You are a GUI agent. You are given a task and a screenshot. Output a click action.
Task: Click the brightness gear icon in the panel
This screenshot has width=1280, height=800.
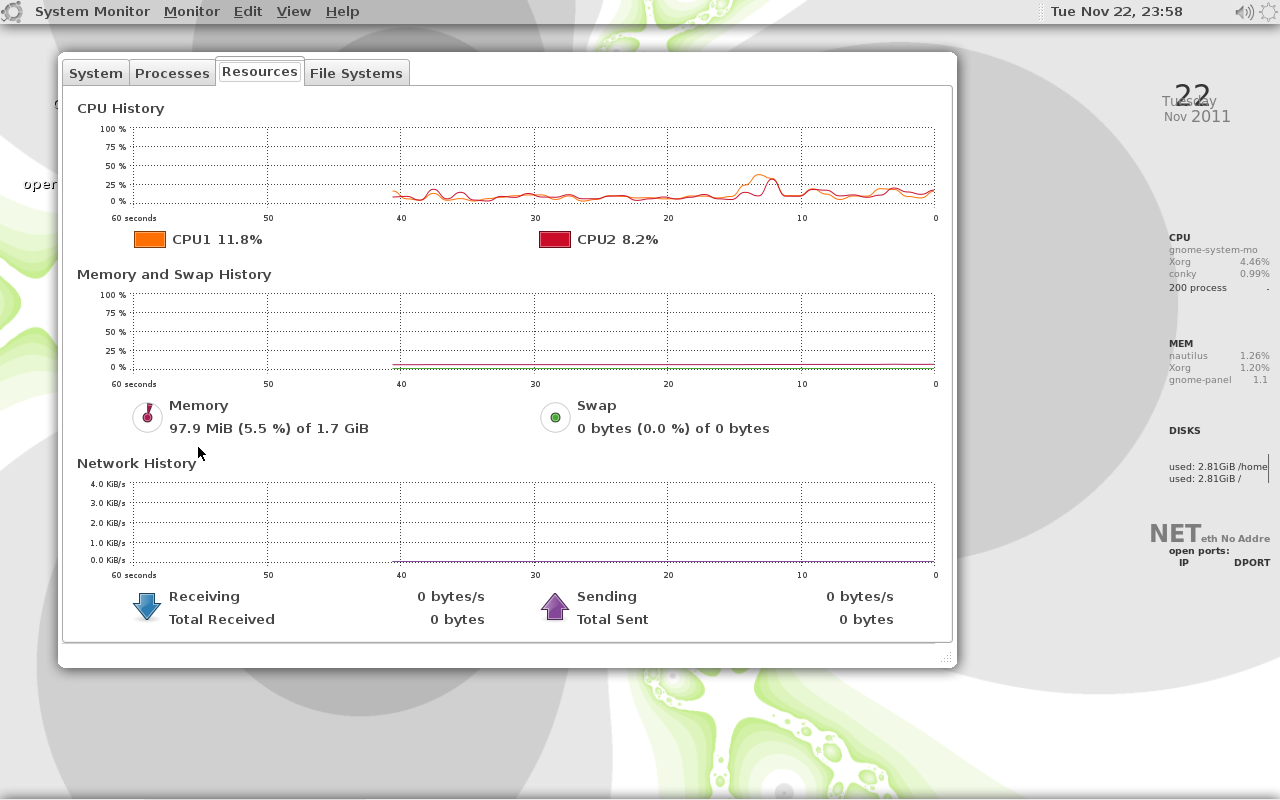click(1269, 12)
